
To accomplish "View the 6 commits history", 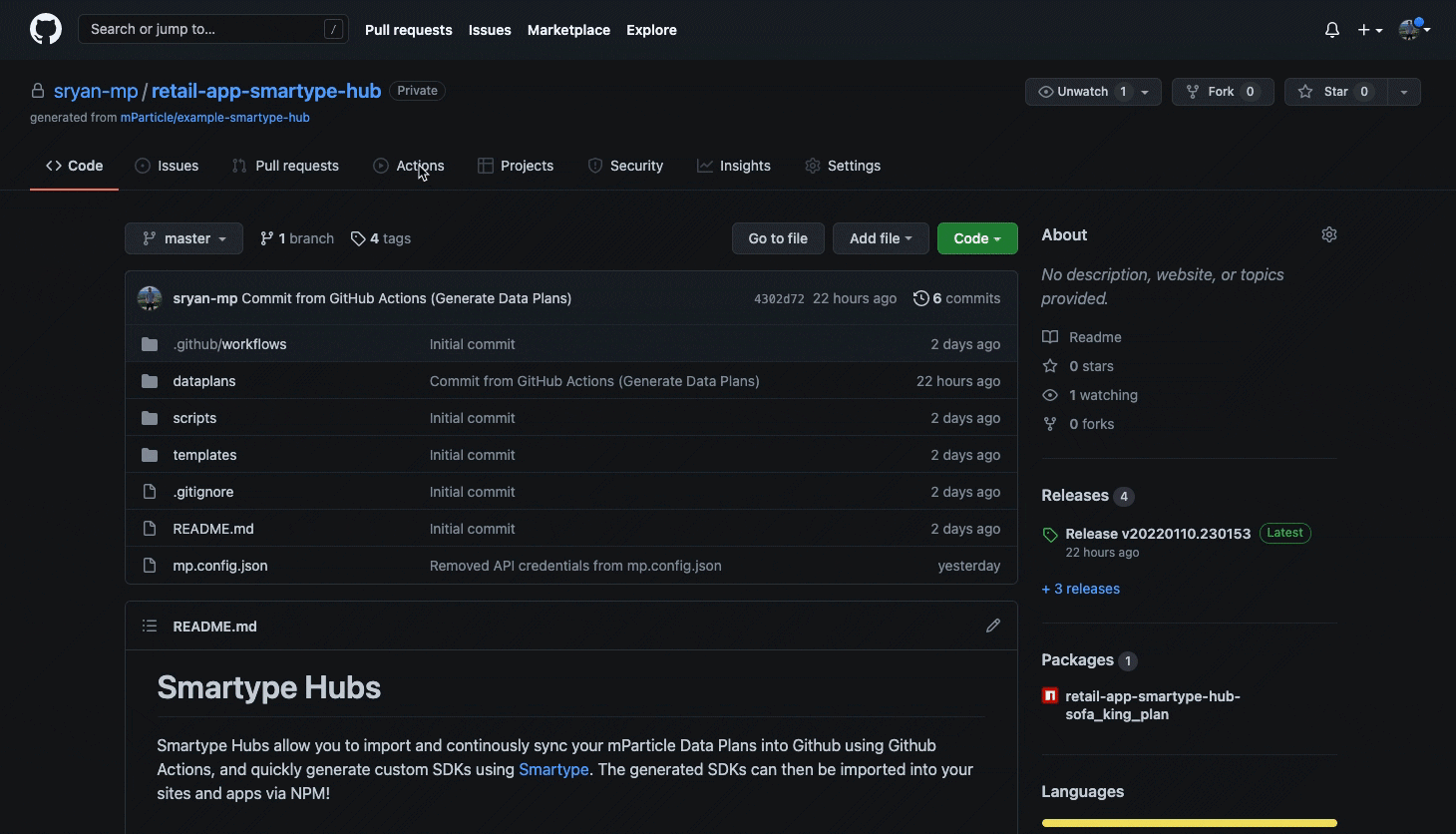I will (956, 298).
